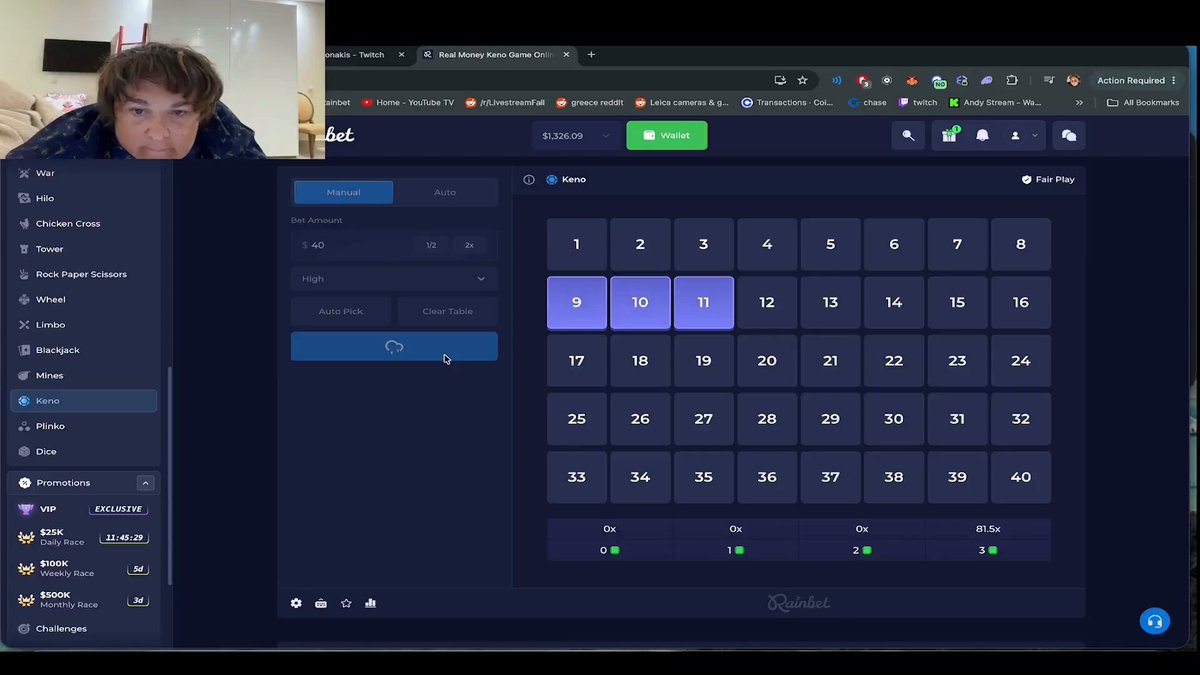The image size is (1200, 675).
Task: Open the browser Extensions puzzle icon
Action: coord(1012,80)
